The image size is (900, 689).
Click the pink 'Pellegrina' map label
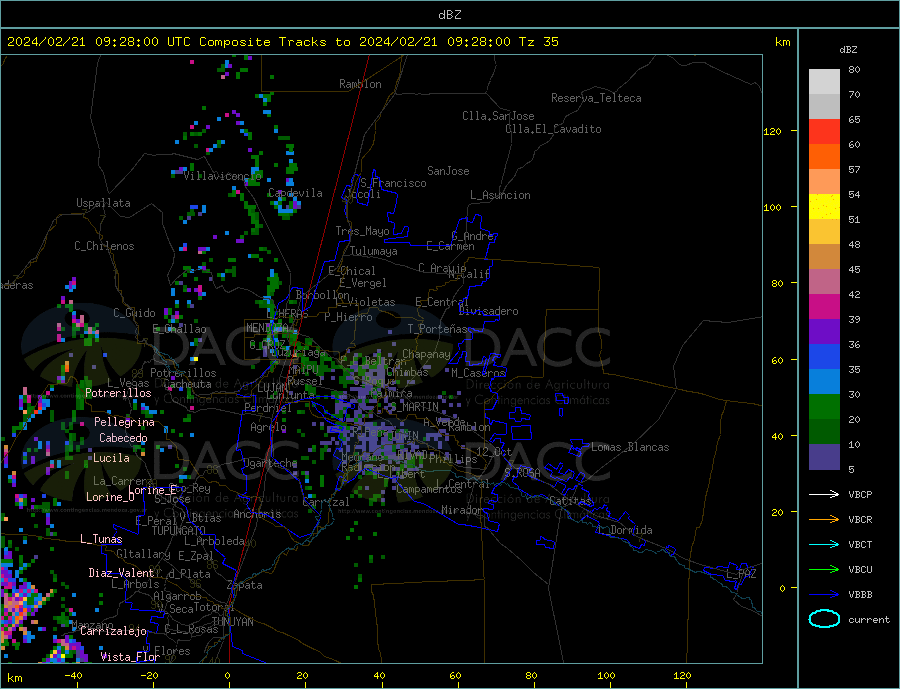(124, 422)
